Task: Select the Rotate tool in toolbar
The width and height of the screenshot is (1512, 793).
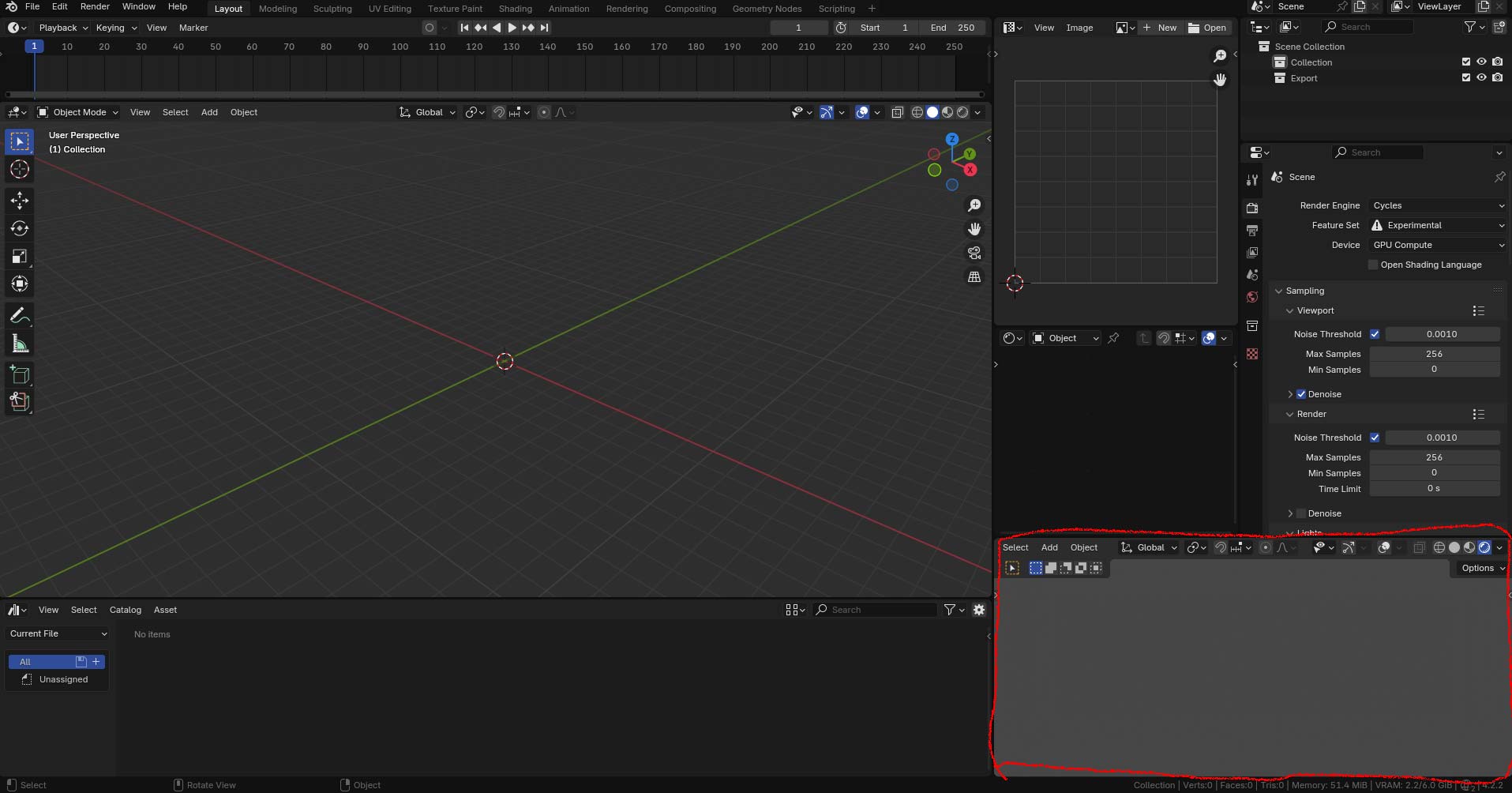Action: coord(20,228)
